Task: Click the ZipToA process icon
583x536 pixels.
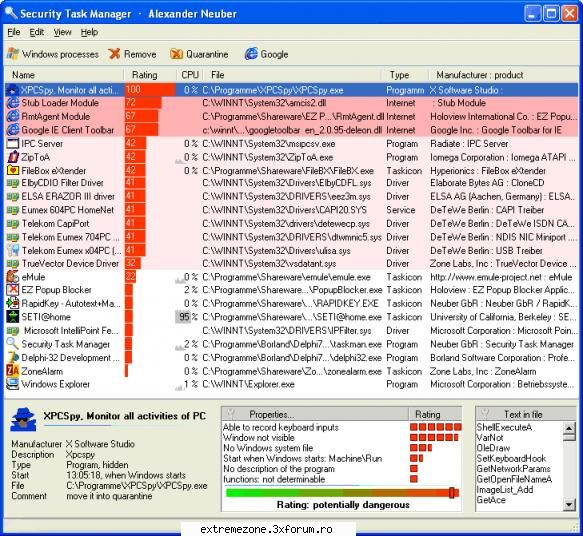Action: (x=13, y=157)
